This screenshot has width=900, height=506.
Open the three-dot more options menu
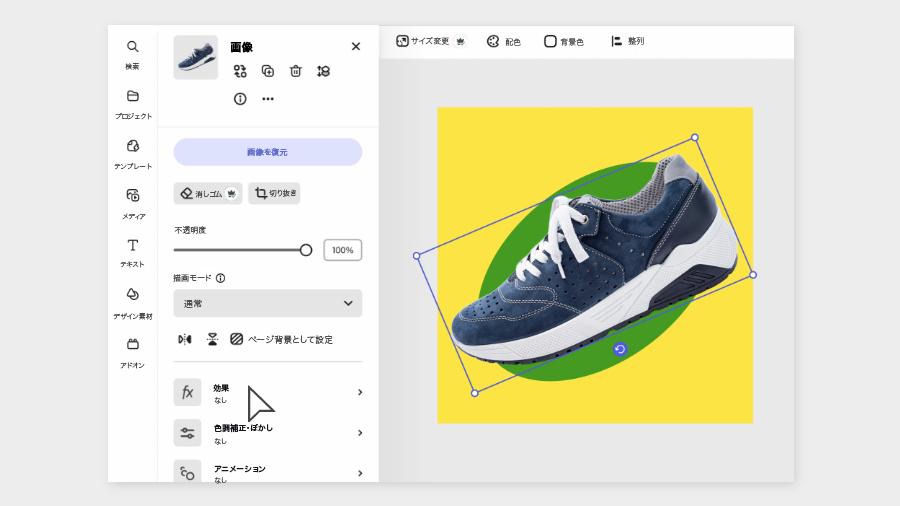point(268,99)
